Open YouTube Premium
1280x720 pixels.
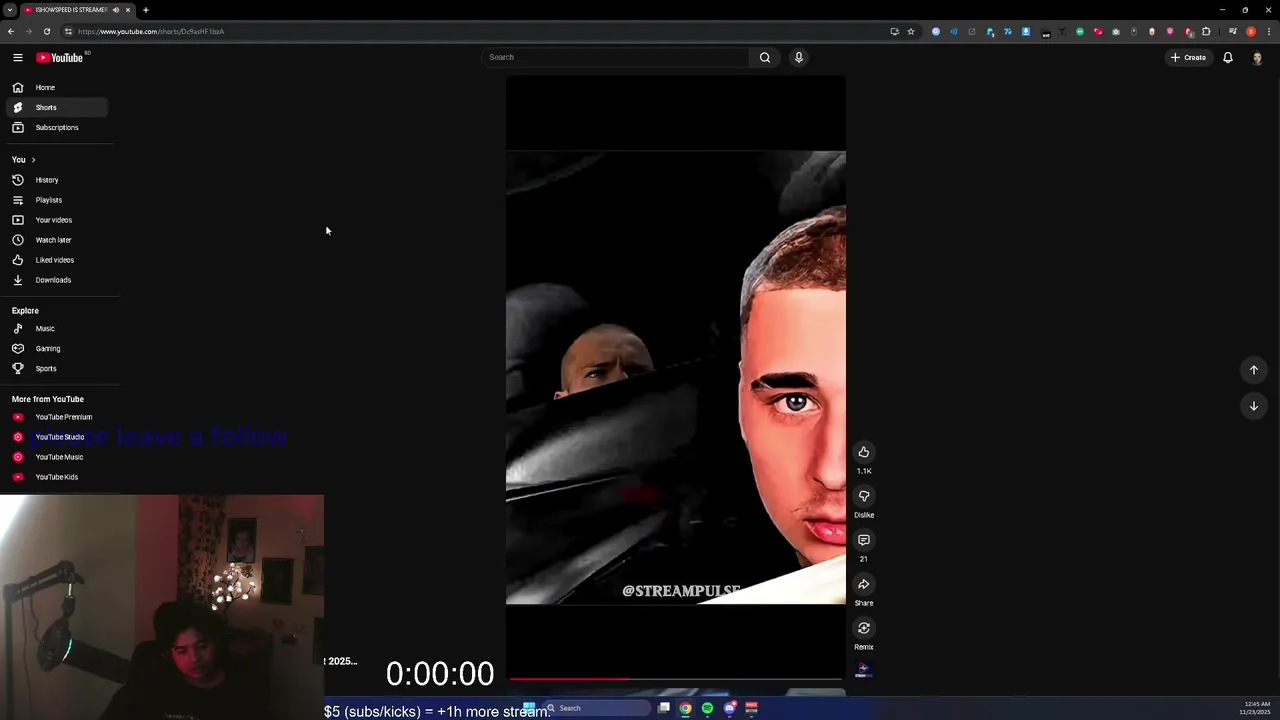tap(56, 417)
